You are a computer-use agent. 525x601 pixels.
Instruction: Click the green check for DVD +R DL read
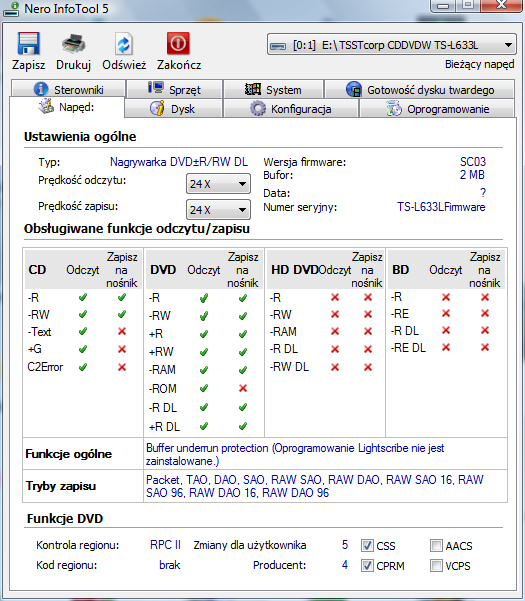pos(204,426)
